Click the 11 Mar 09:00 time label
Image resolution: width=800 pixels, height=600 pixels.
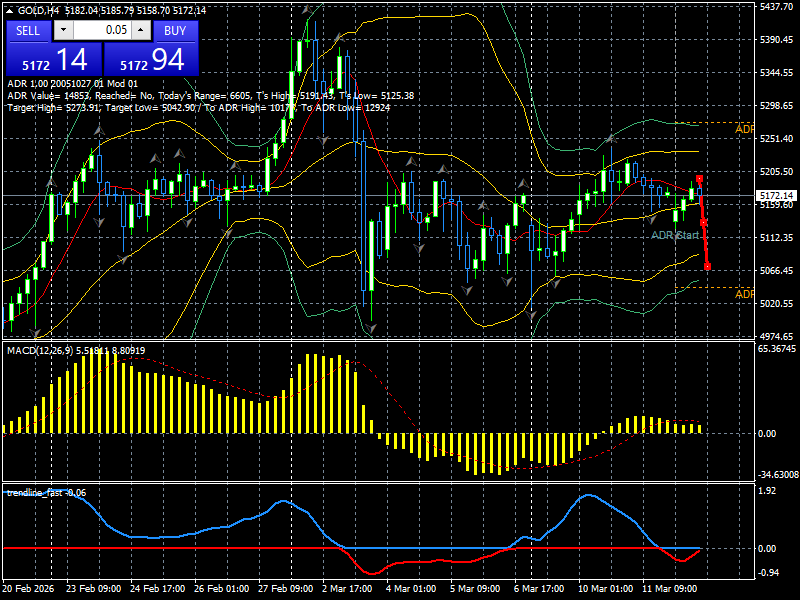669,589
